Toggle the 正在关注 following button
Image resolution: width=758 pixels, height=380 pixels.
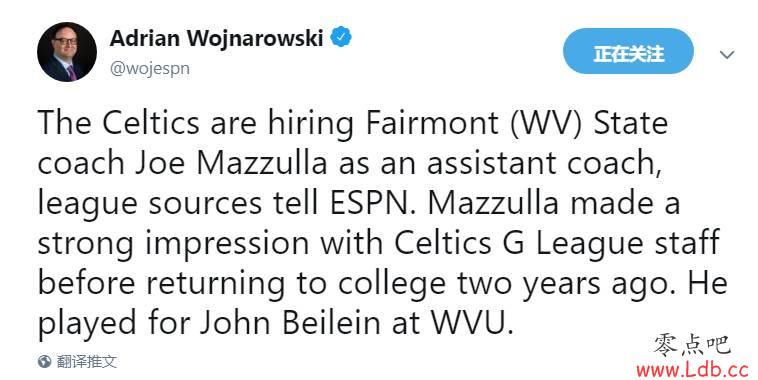(x=628, y=51)
